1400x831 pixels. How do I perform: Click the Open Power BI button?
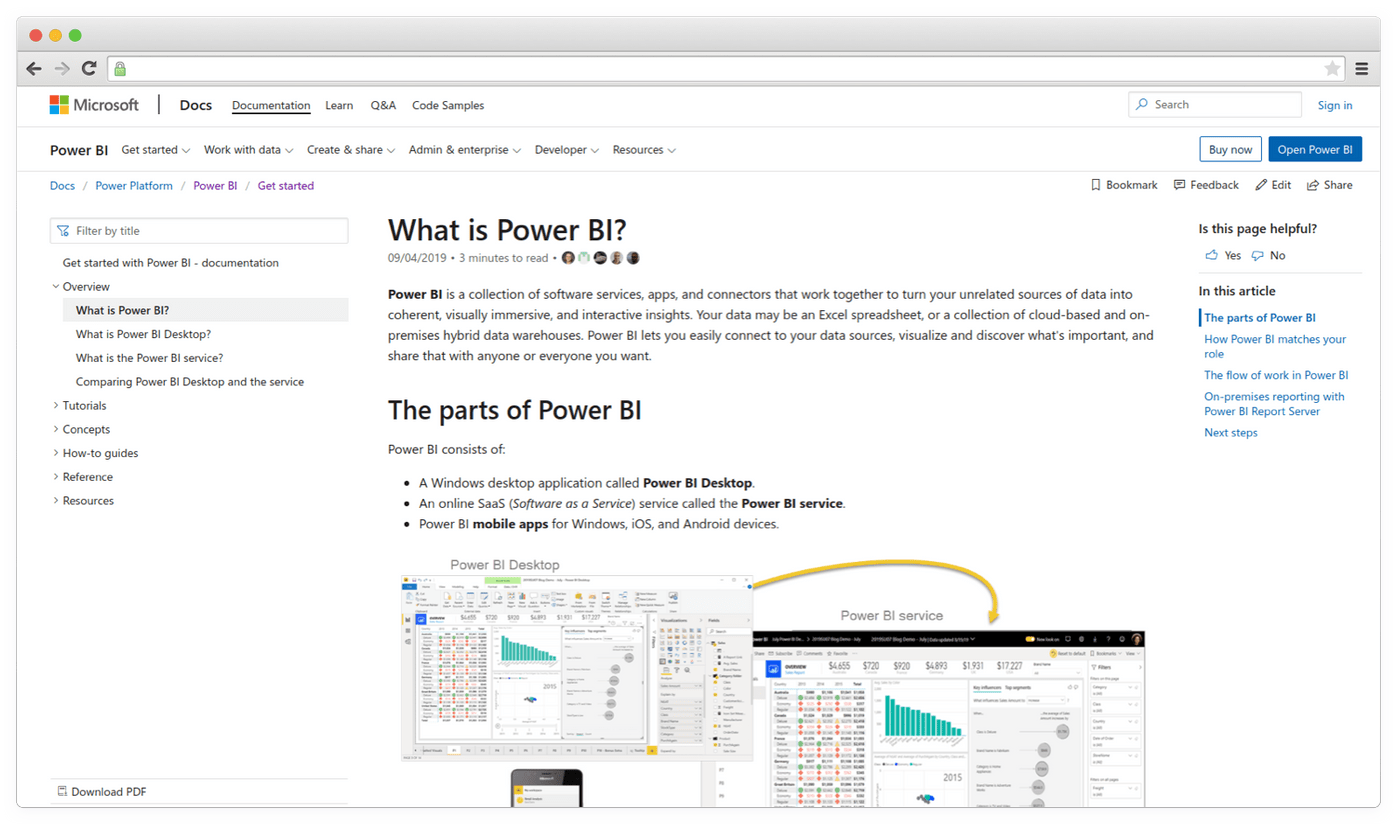coord(1315,150)
